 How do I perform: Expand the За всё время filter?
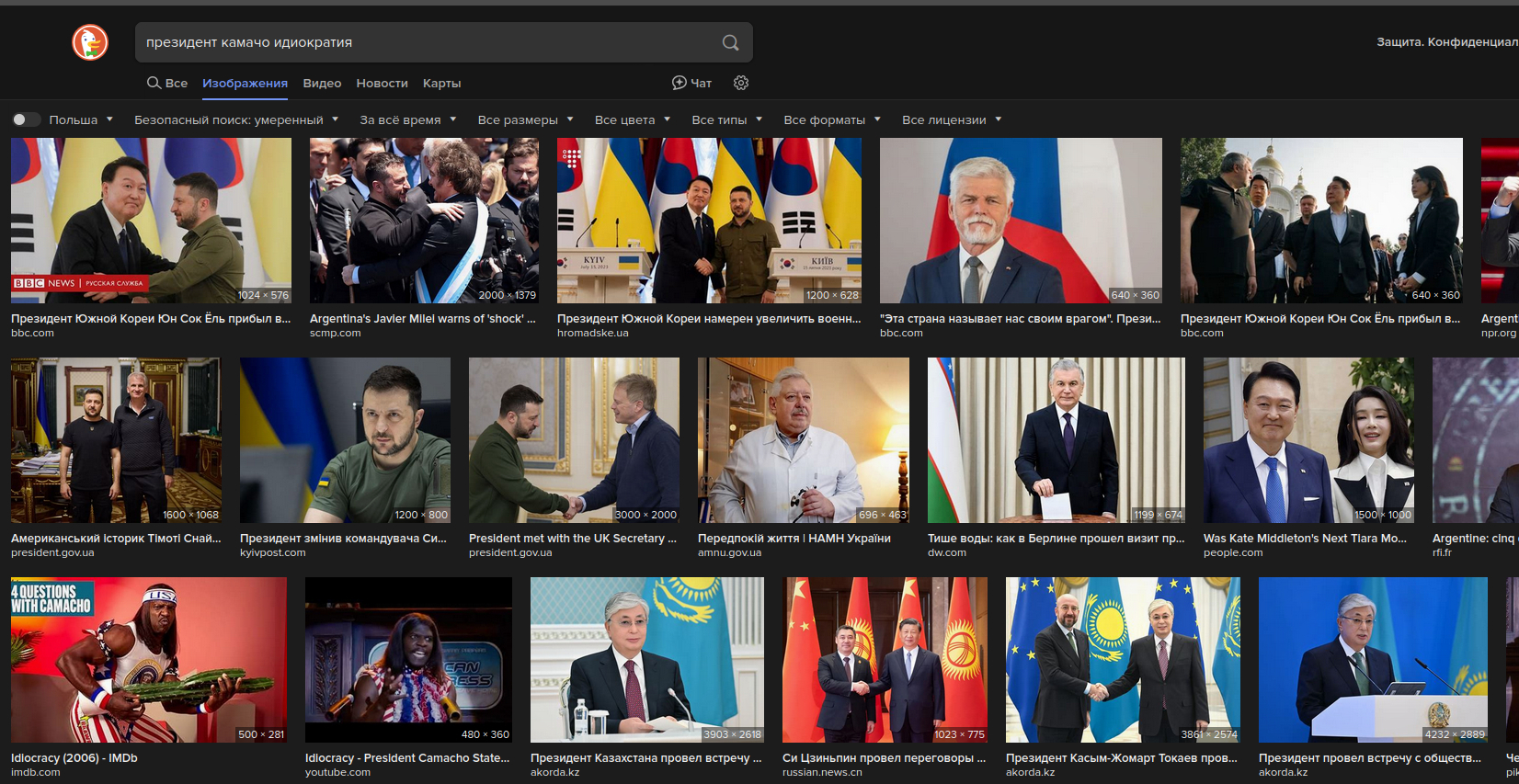(x=408, y=119)
